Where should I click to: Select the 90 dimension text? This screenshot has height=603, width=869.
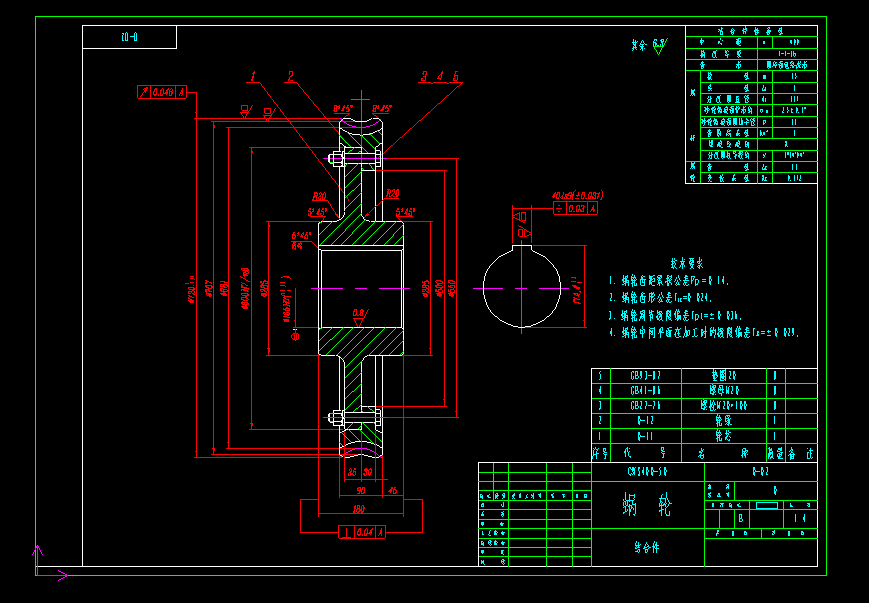pos(360,490)
